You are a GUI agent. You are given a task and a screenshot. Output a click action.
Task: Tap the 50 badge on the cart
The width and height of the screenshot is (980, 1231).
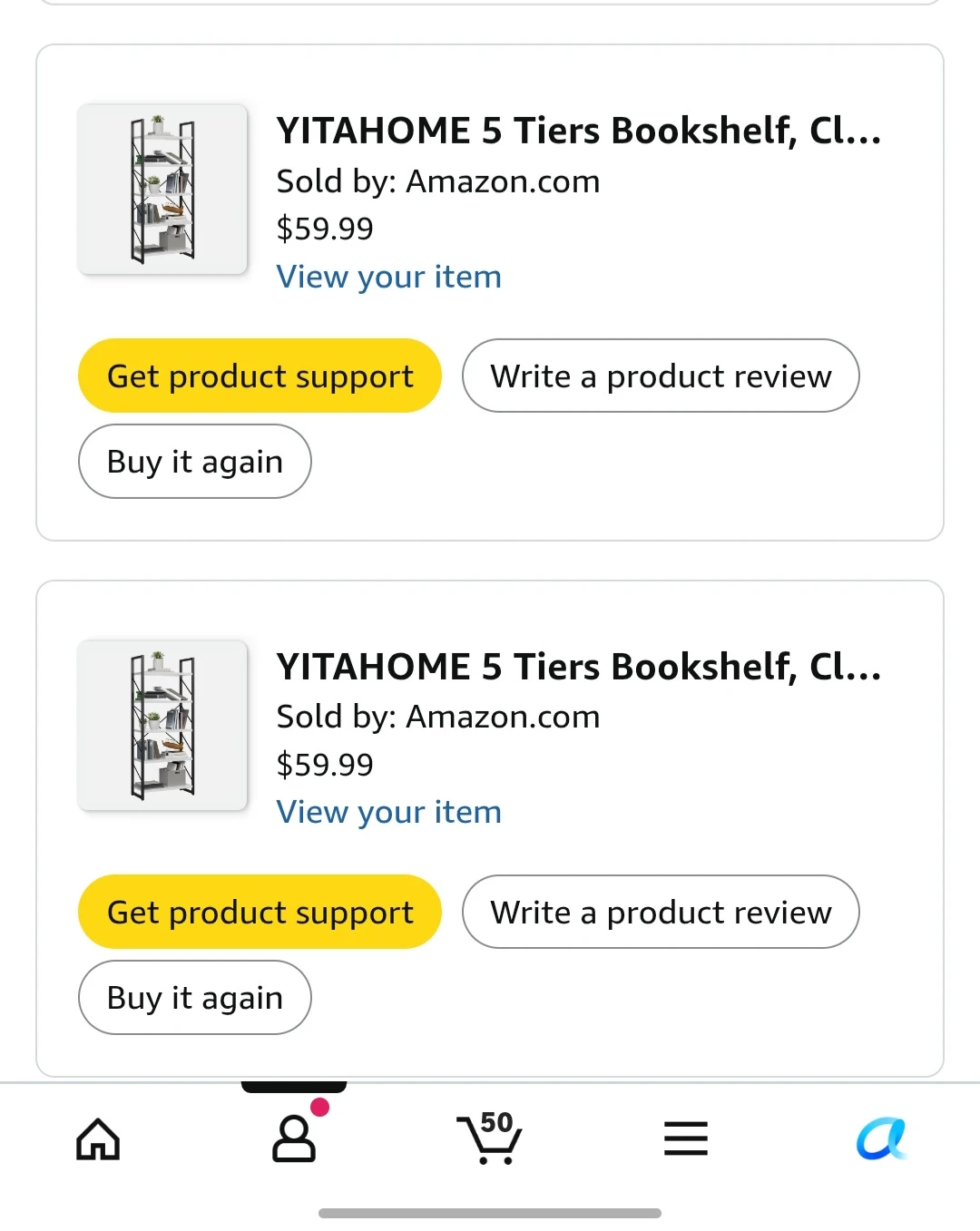[496, 1122]
